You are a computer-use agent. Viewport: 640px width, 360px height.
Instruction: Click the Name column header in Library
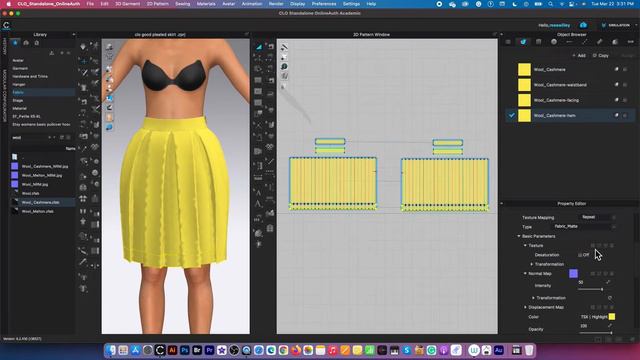tap(71, 149)
